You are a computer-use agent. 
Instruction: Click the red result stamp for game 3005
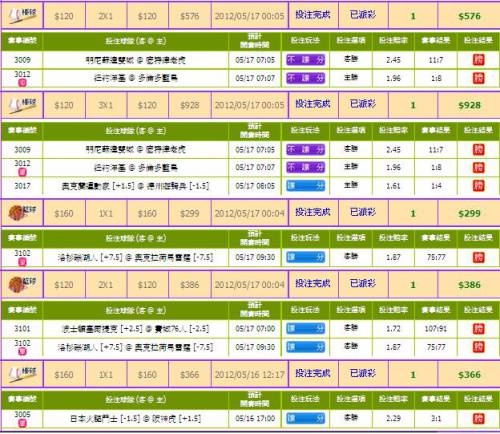[x=478, y=418]
